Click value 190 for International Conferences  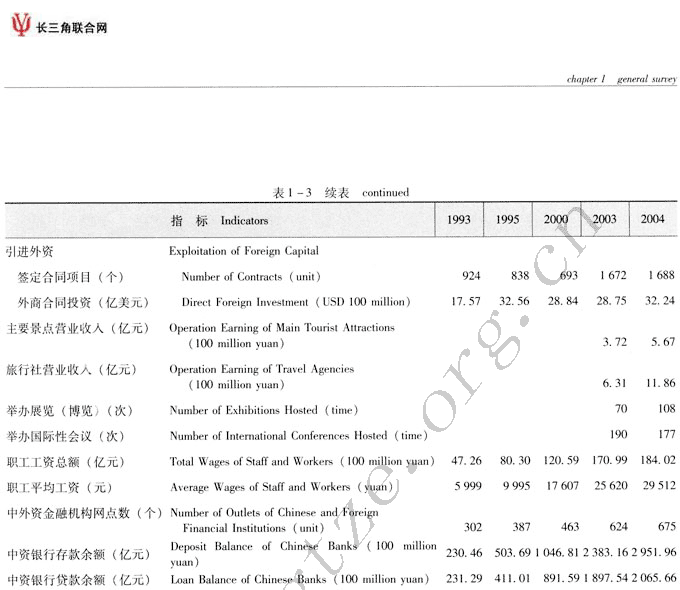pos(618,434)
